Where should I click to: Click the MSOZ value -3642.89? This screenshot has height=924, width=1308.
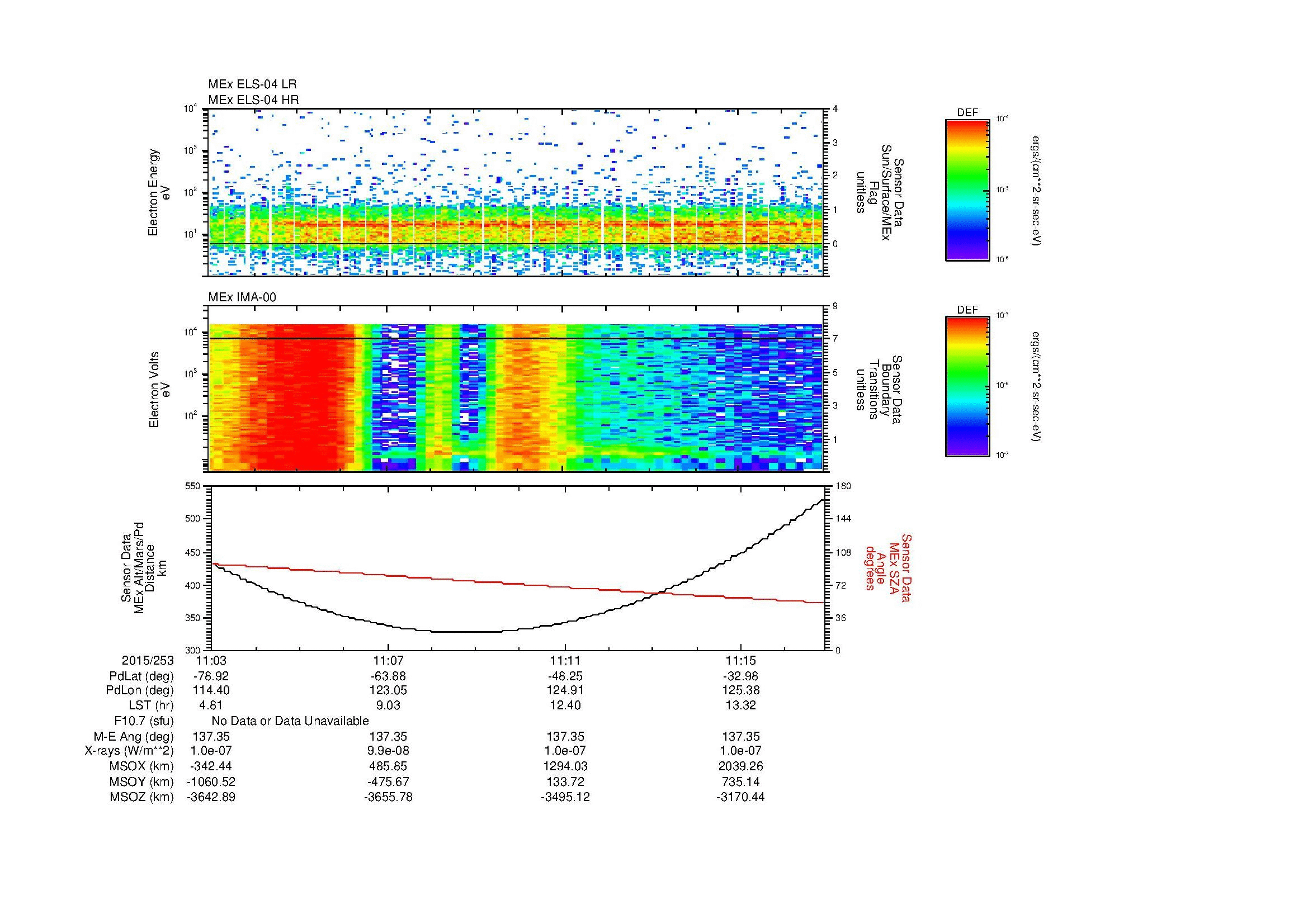coord(211,797)
